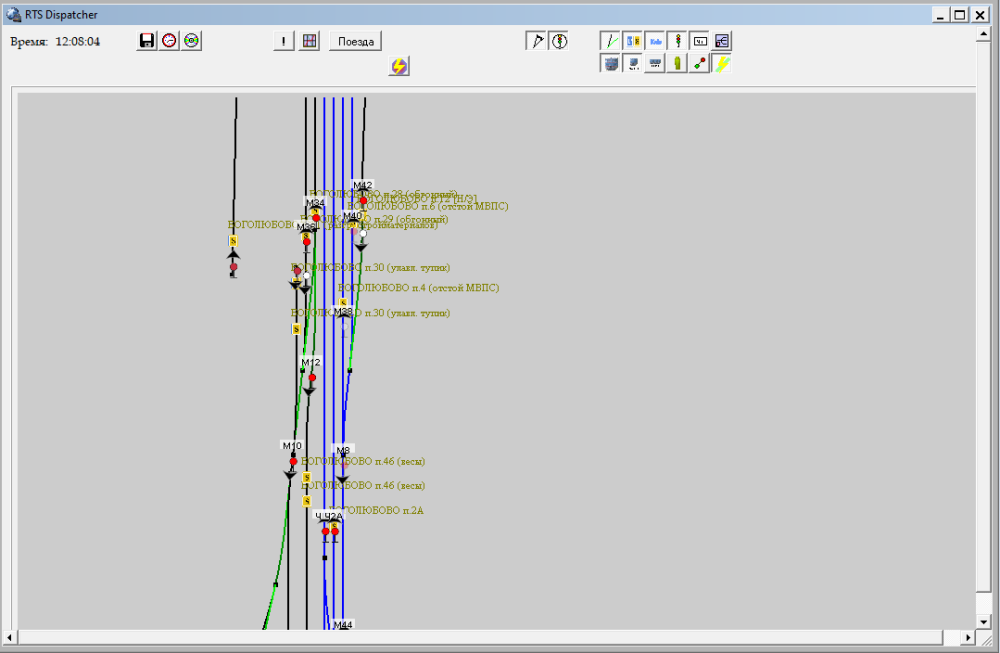Viewport: 1000px width, 653px height.
Task: Click the red clock icon
Action: pyautogui.click(x=169, y=41)
